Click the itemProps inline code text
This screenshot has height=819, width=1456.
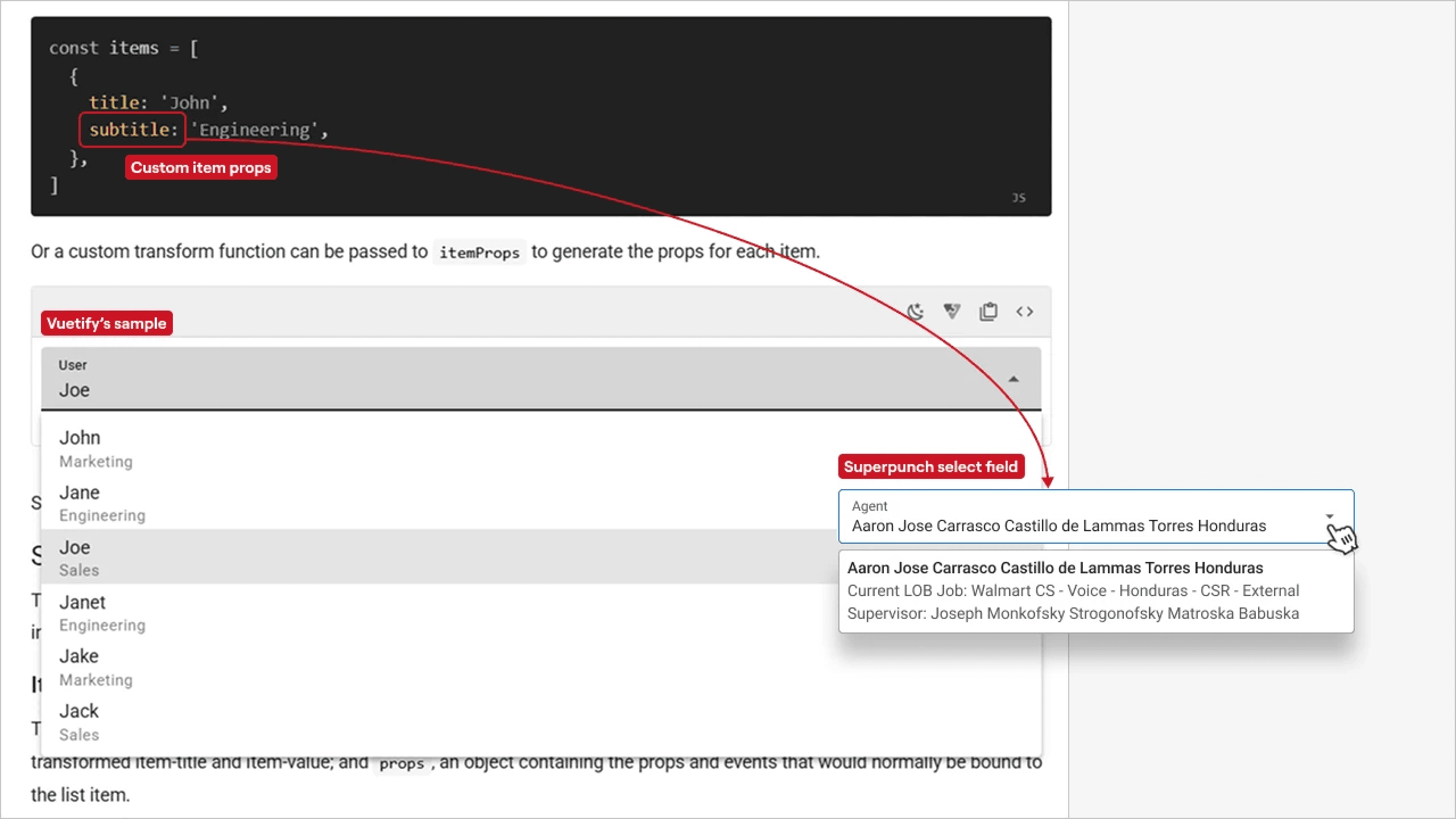(479, 253)
